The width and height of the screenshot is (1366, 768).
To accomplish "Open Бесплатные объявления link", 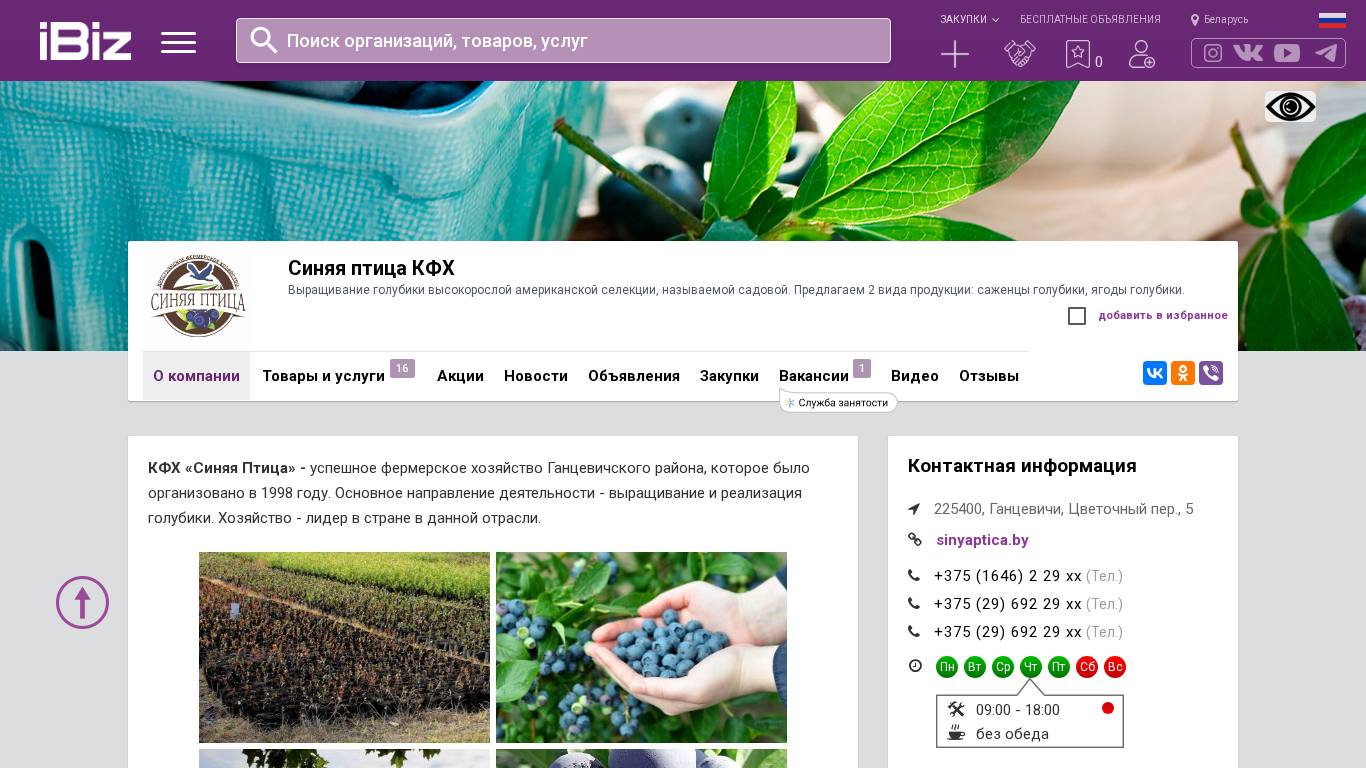I will [1090, 20].
